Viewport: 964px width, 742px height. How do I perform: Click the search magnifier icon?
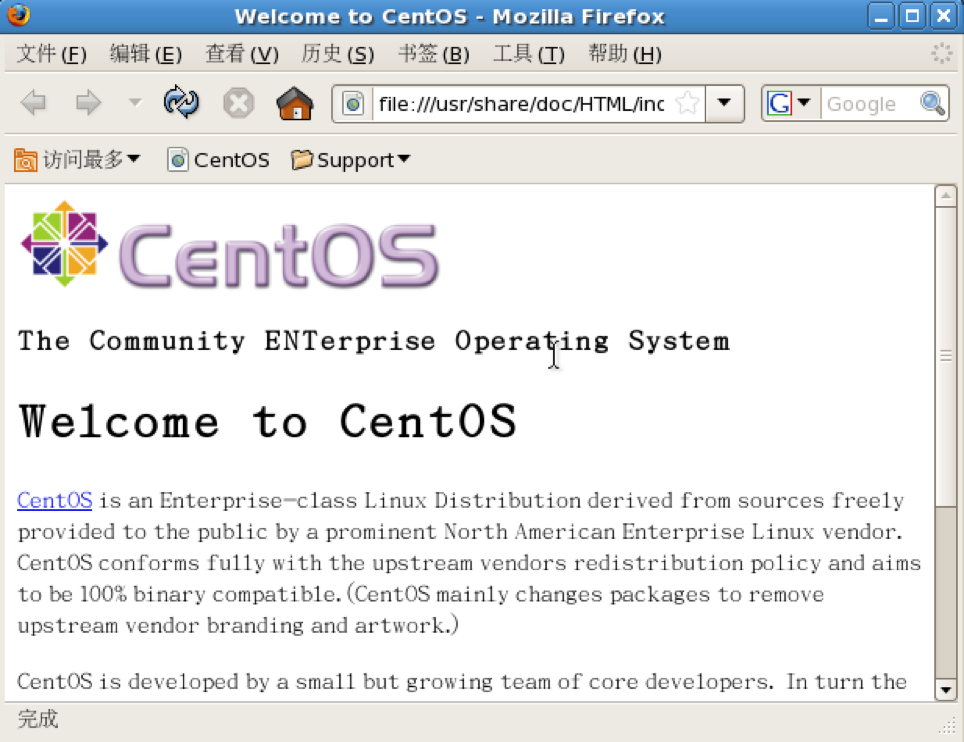click(x=933, y=103)
